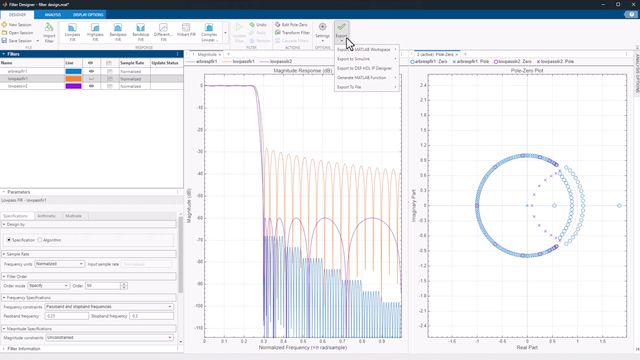640x360 pixels.
Task: Select the Bandpass FIR response icon
Action: pyautogui.click(x=118, y=28)
